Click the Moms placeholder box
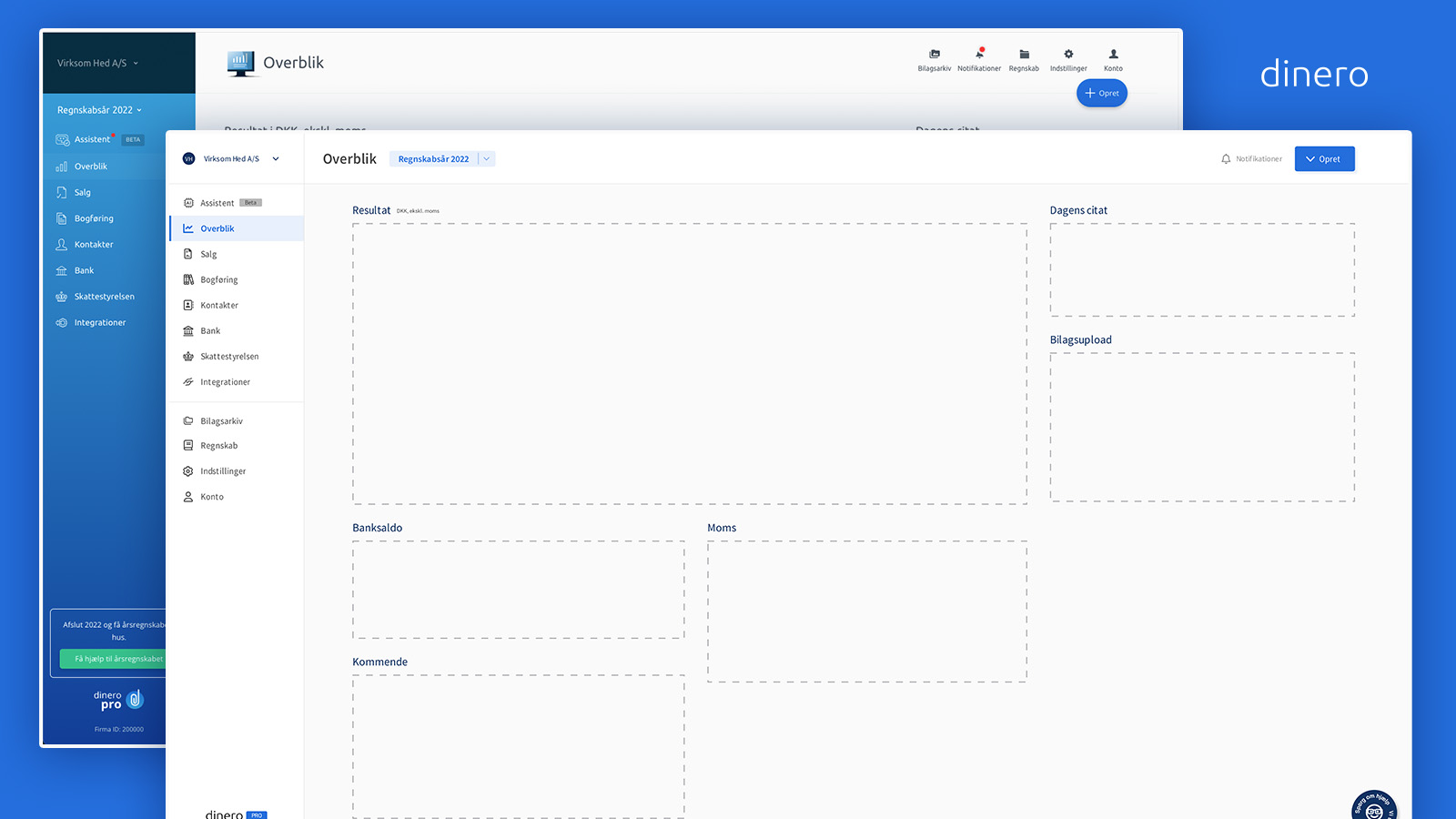1456x819 pixels. pyautogui.click(x=867, y=612)
